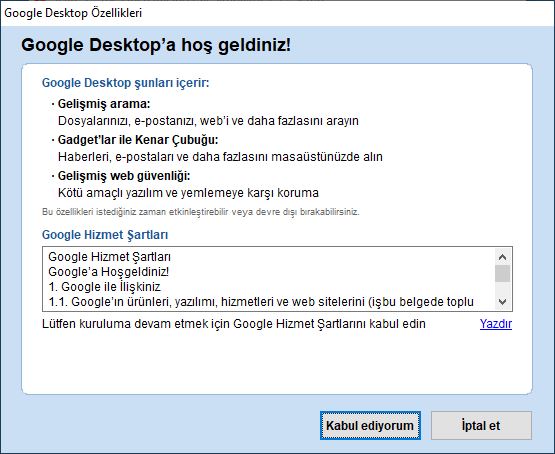555x454 pixels.
Task: Click text "Kötü amaçlı yazılım ve yemlemeye karşı koruma"
Action: coord(188,193)
